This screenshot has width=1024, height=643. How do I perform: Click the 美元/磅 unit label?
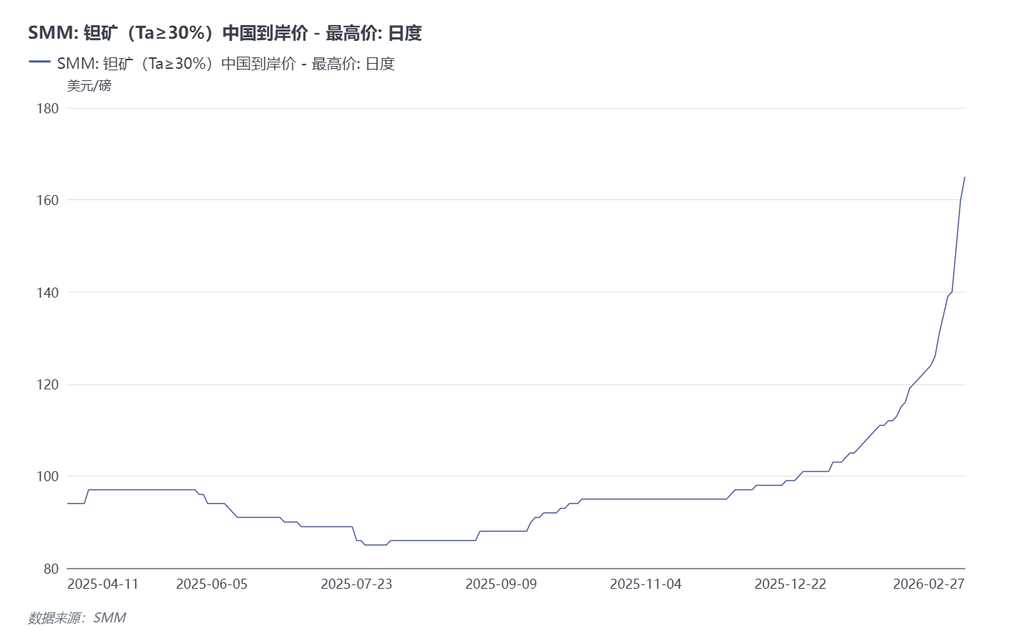[x=89, y=86]
